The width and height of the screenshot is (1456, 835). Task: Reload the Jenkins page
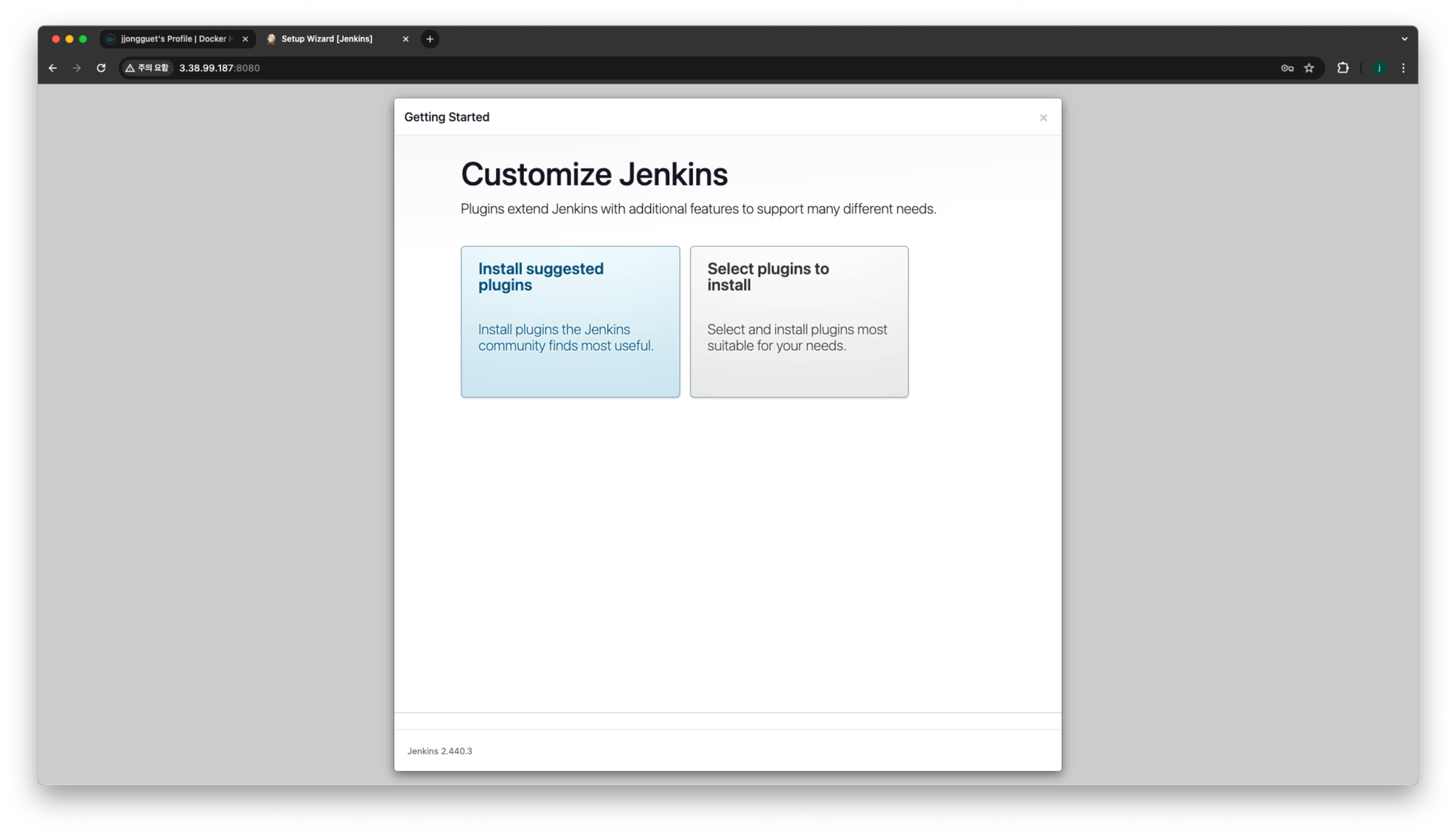tap(101, 68)
